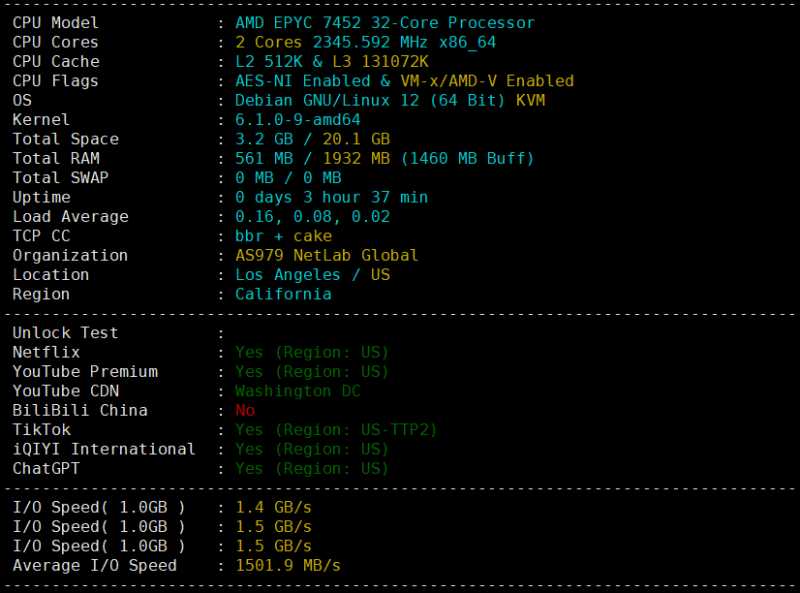Click the Average I/O Speed 1501.9 MB/s

(288, 566)
